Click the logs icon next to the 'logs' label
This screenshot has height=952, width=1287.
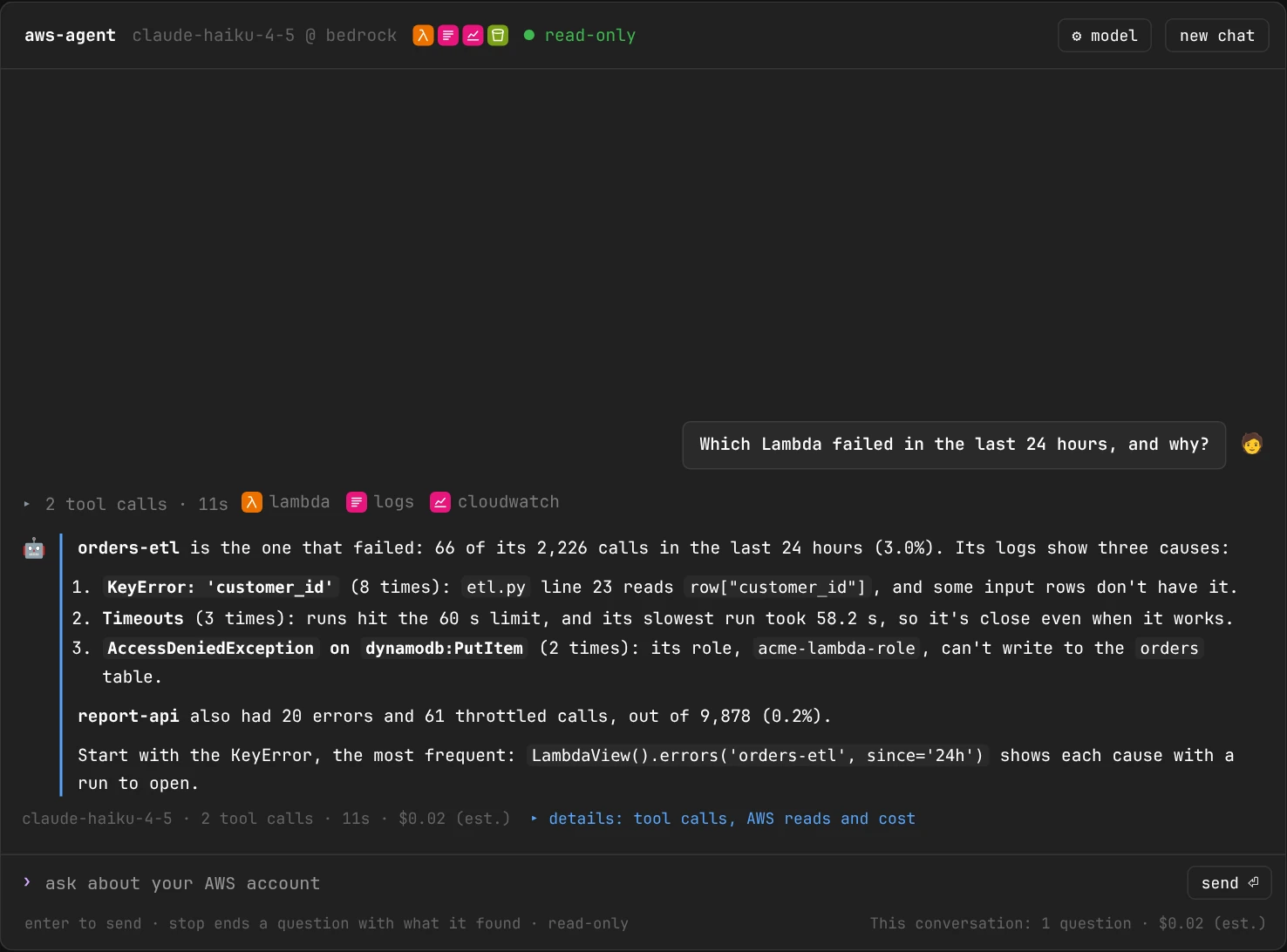click(357, 502)
